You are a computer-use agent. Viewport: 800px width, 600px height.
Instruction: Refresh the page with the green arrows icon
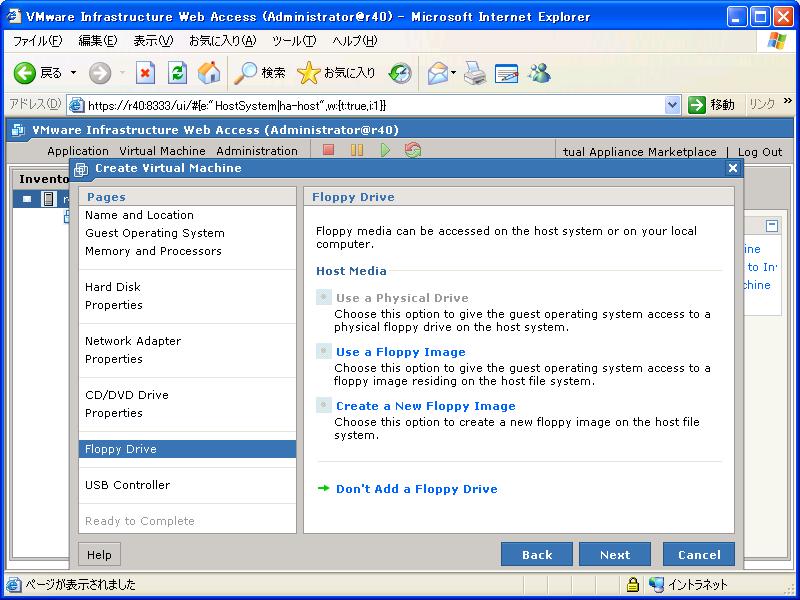177,73
